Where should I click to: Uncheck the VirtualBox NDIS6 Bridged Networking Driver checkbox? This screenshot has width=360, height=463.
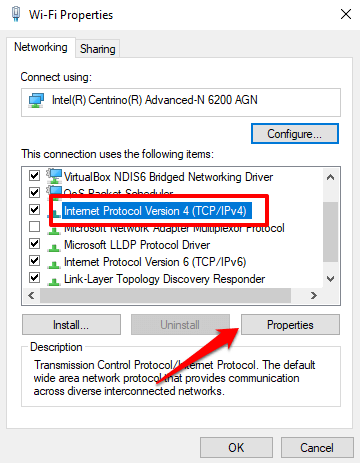[35, 175]
